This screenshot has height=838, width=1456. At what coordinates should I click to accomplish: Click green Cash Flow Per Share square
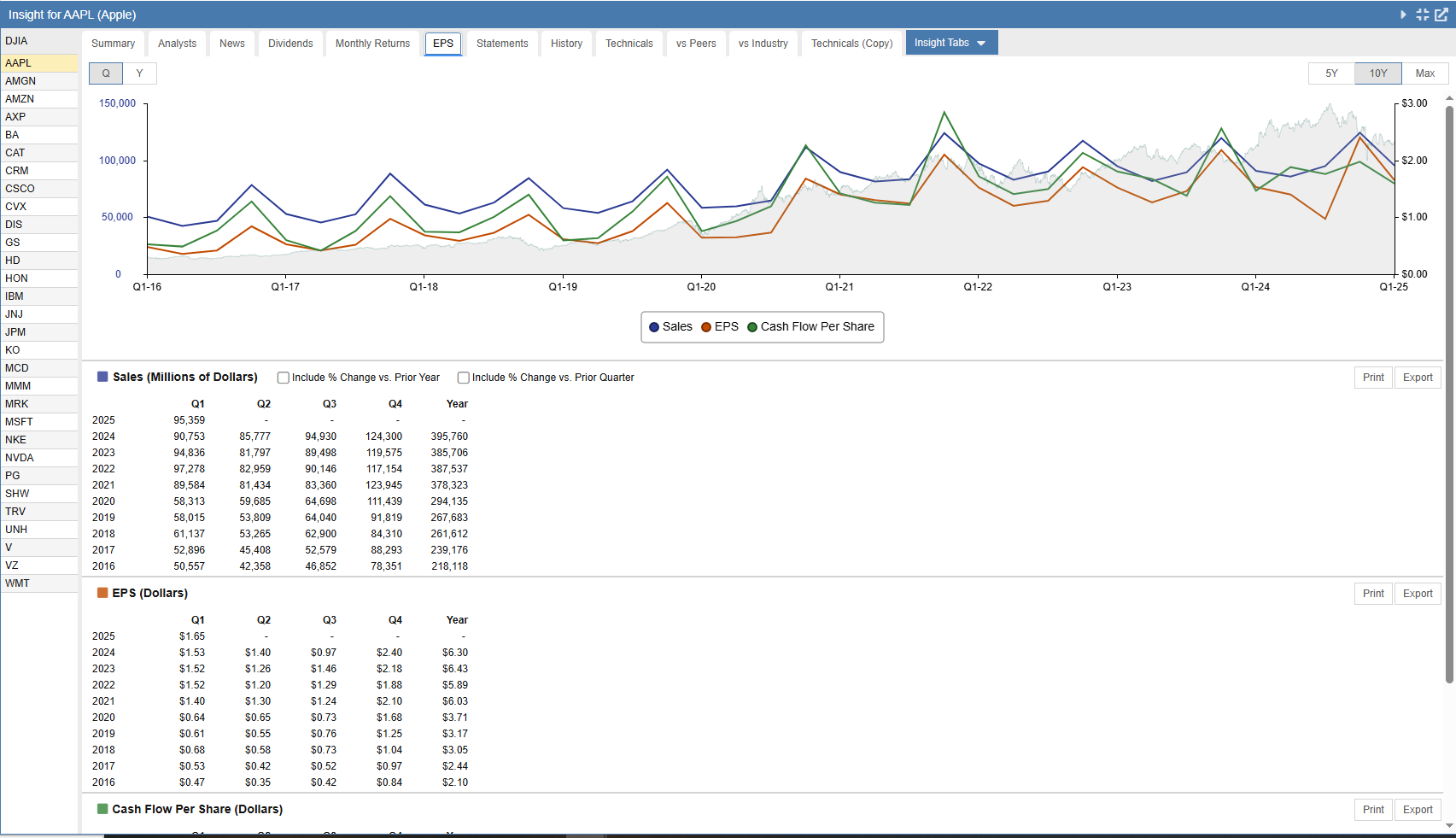point(102,809)
